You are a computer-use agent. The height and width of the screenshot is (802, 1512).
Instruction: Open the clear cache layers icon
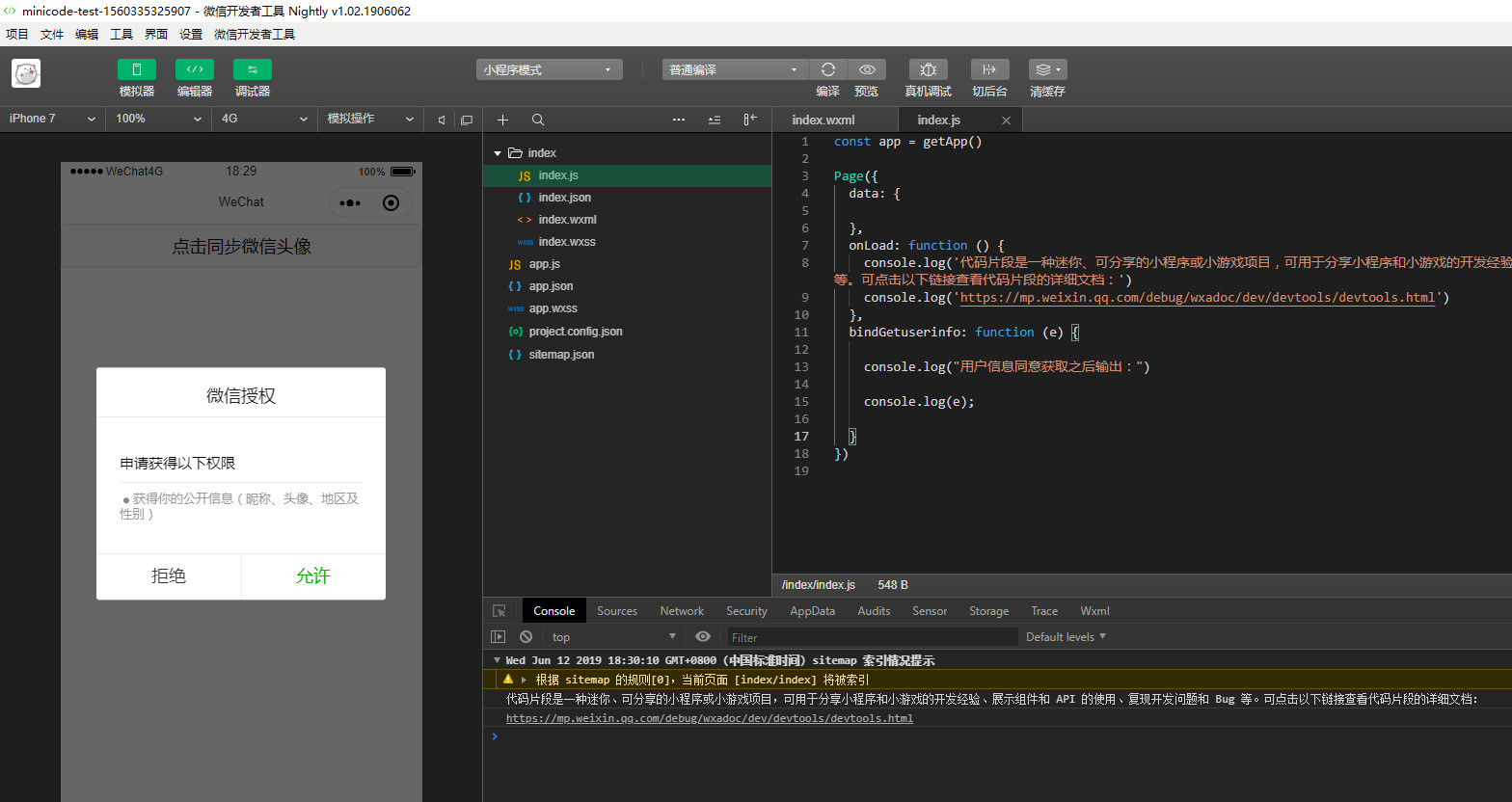(x=1047, y=69)
